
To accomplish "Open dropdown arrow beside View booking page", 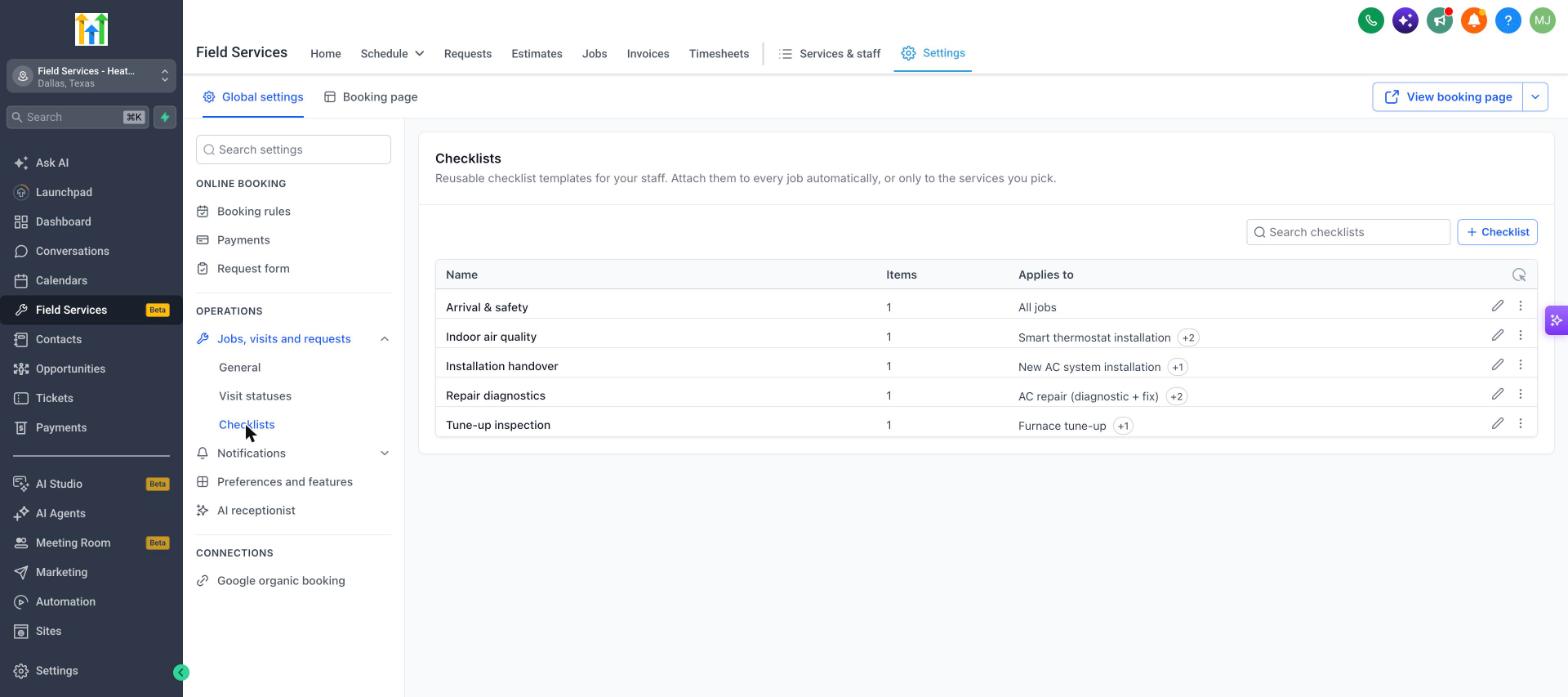I will point(1535,97).
